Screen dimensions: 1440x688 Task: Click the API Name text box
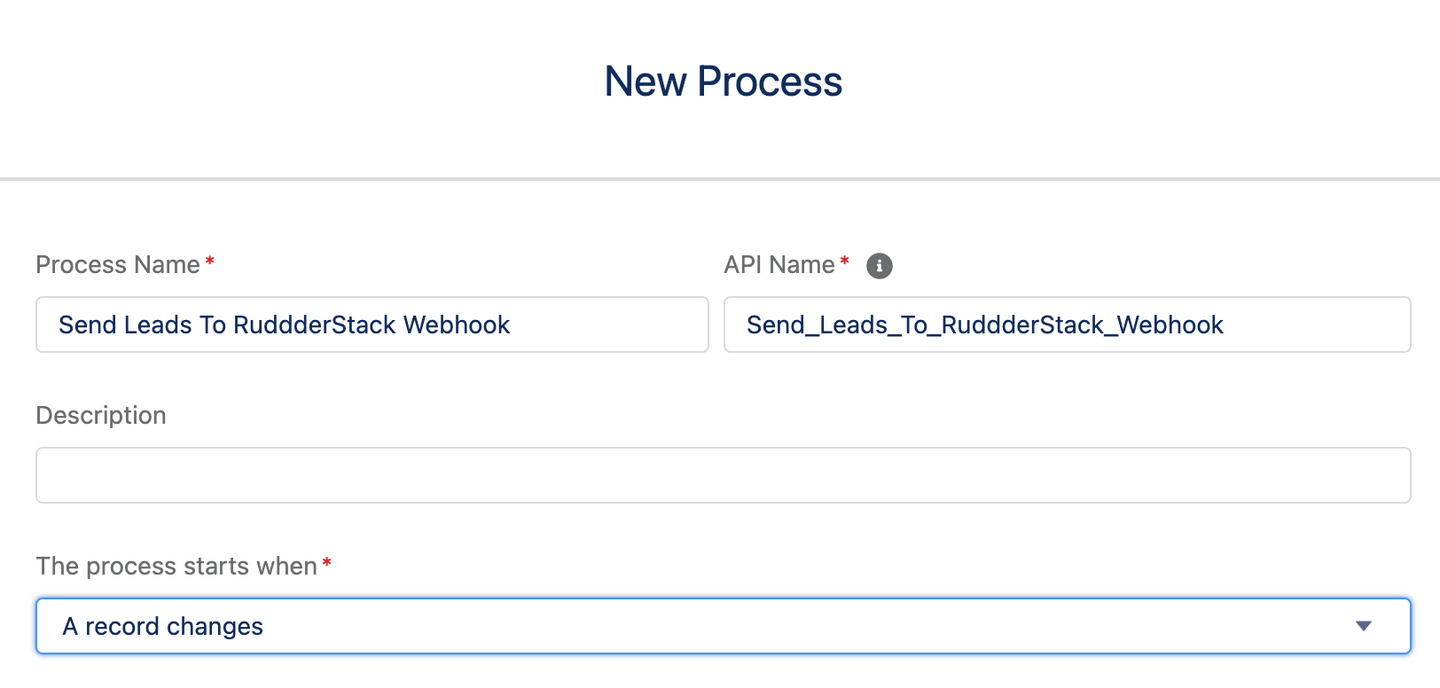click(x=1066, y=324)
